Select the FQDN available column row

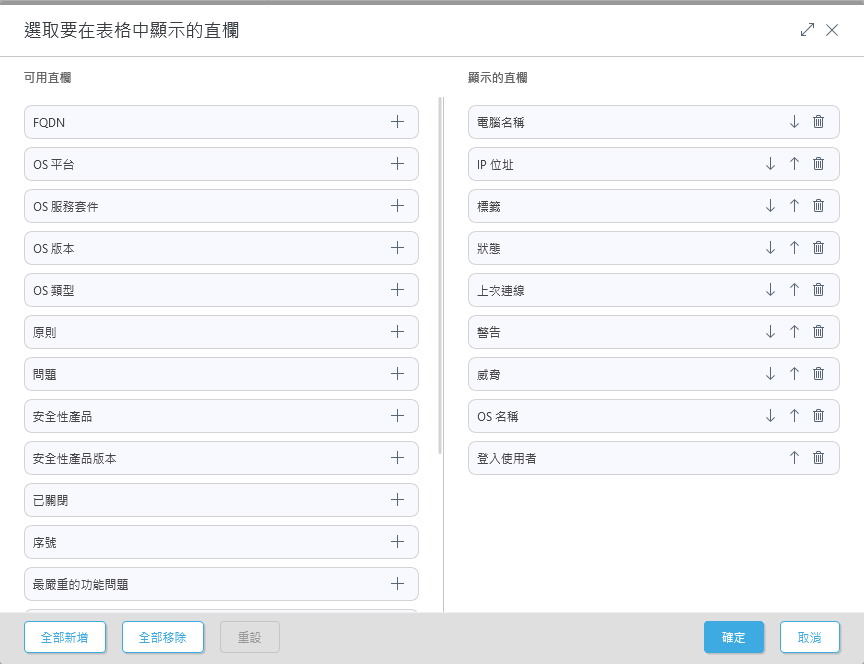click(x=221, y=122)
